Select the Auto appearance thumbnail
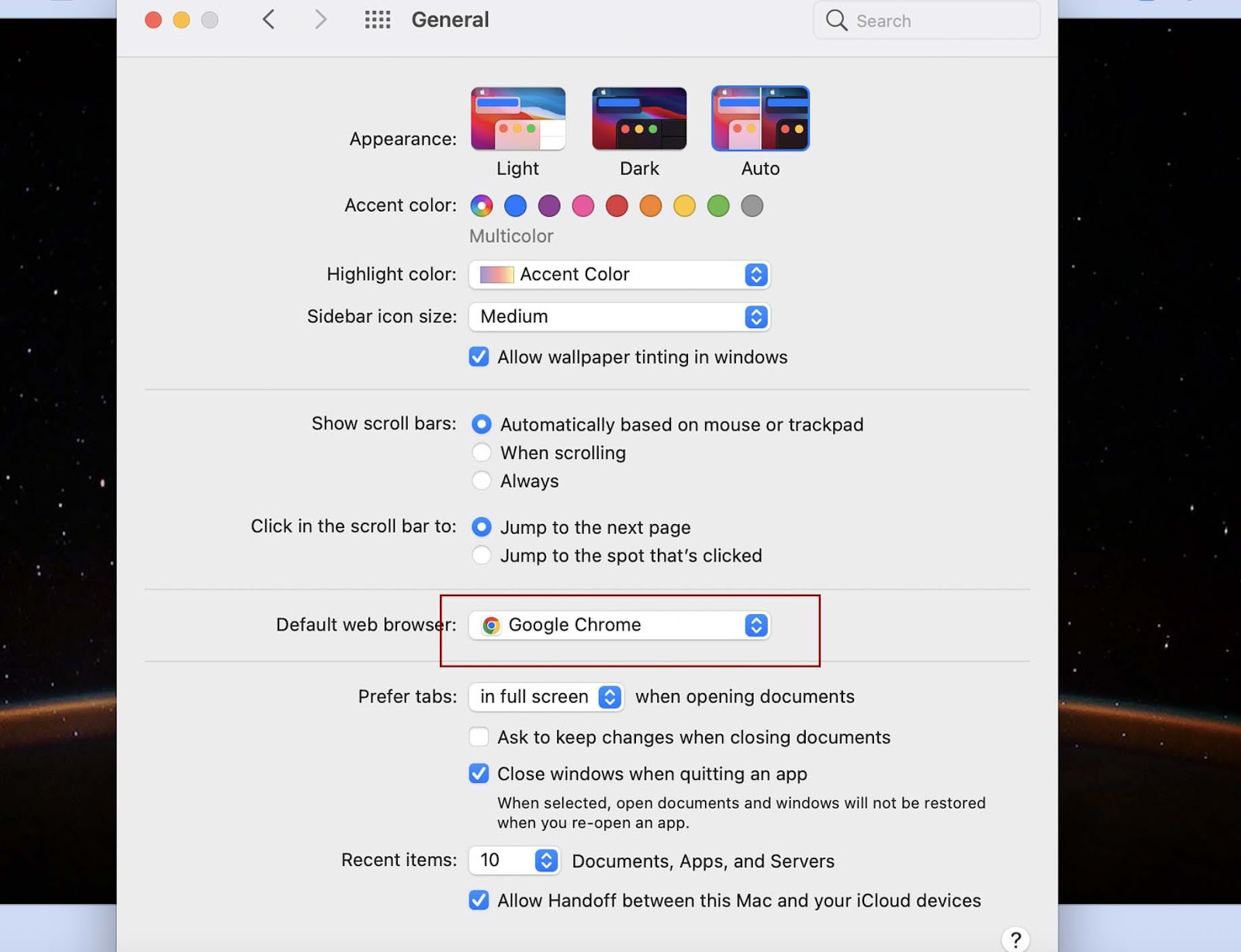The image size is (1241, 952). click(x=760, y=119)
